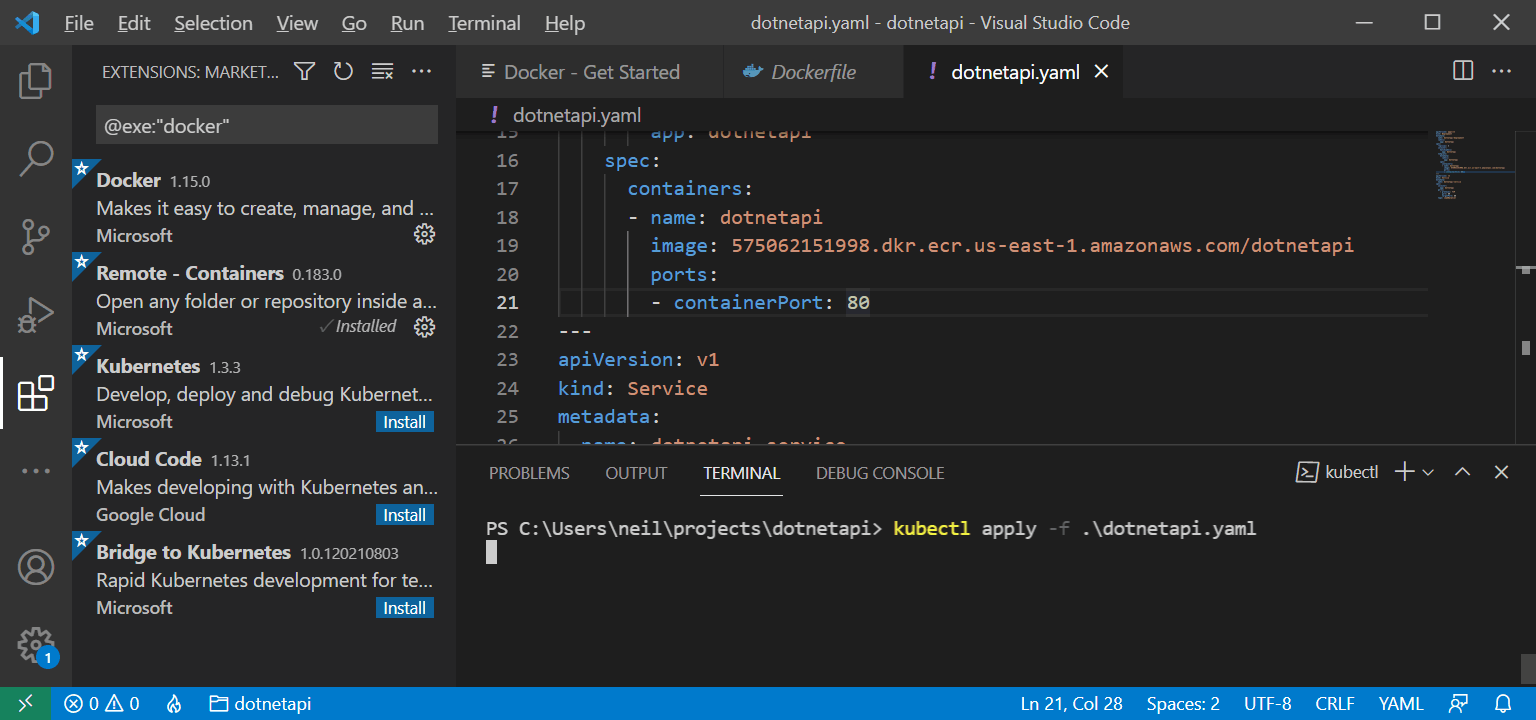Viewport: 1536px width, 720px height.
Task: Open the Explorer view in activity bar
Action: 36,81
